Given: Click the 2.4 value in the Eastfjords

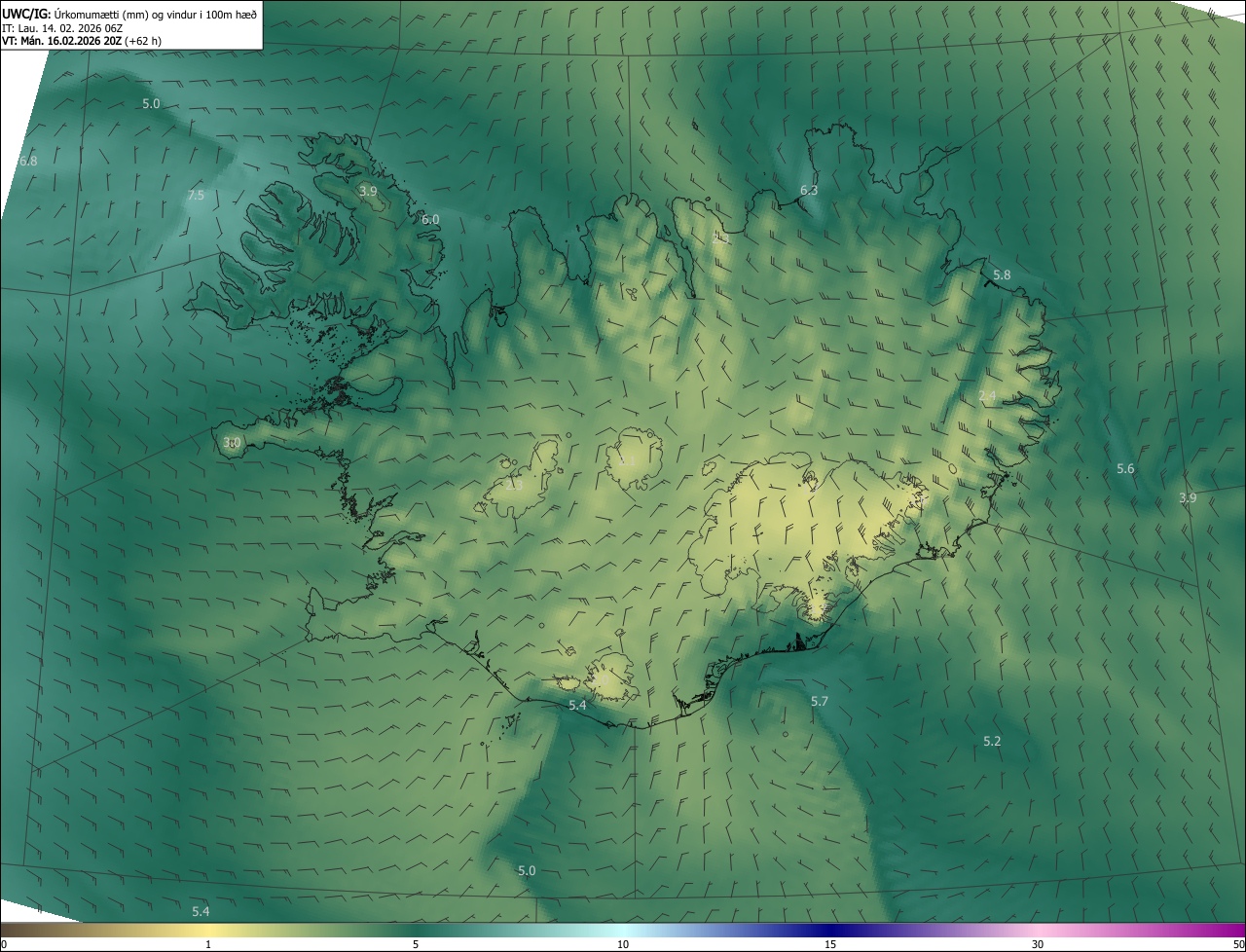Looking at the screenshot, I should 987,396.
